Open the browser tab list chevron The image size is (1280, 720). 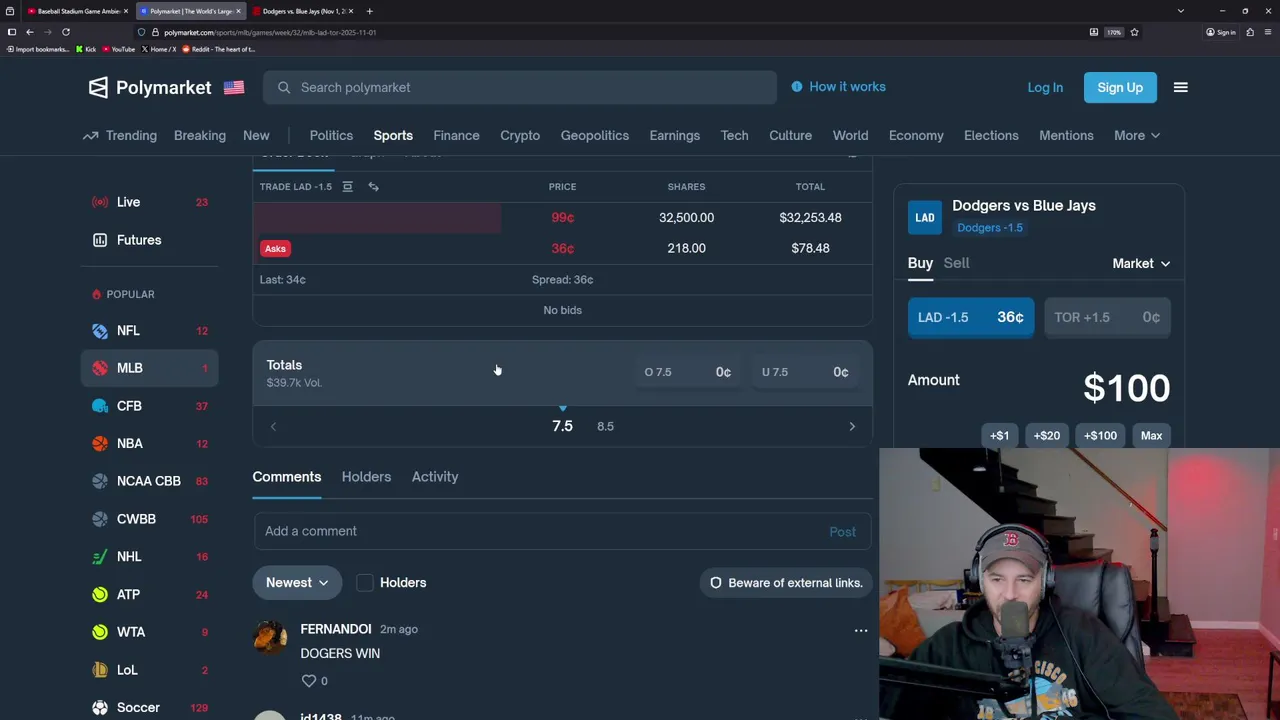pos(1180,11)
